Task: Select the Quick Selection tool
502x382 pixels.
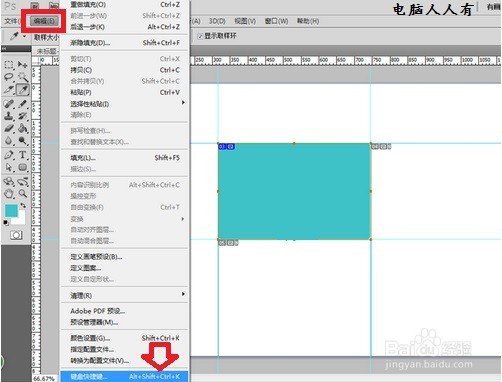Action: [x=23, y=77]
